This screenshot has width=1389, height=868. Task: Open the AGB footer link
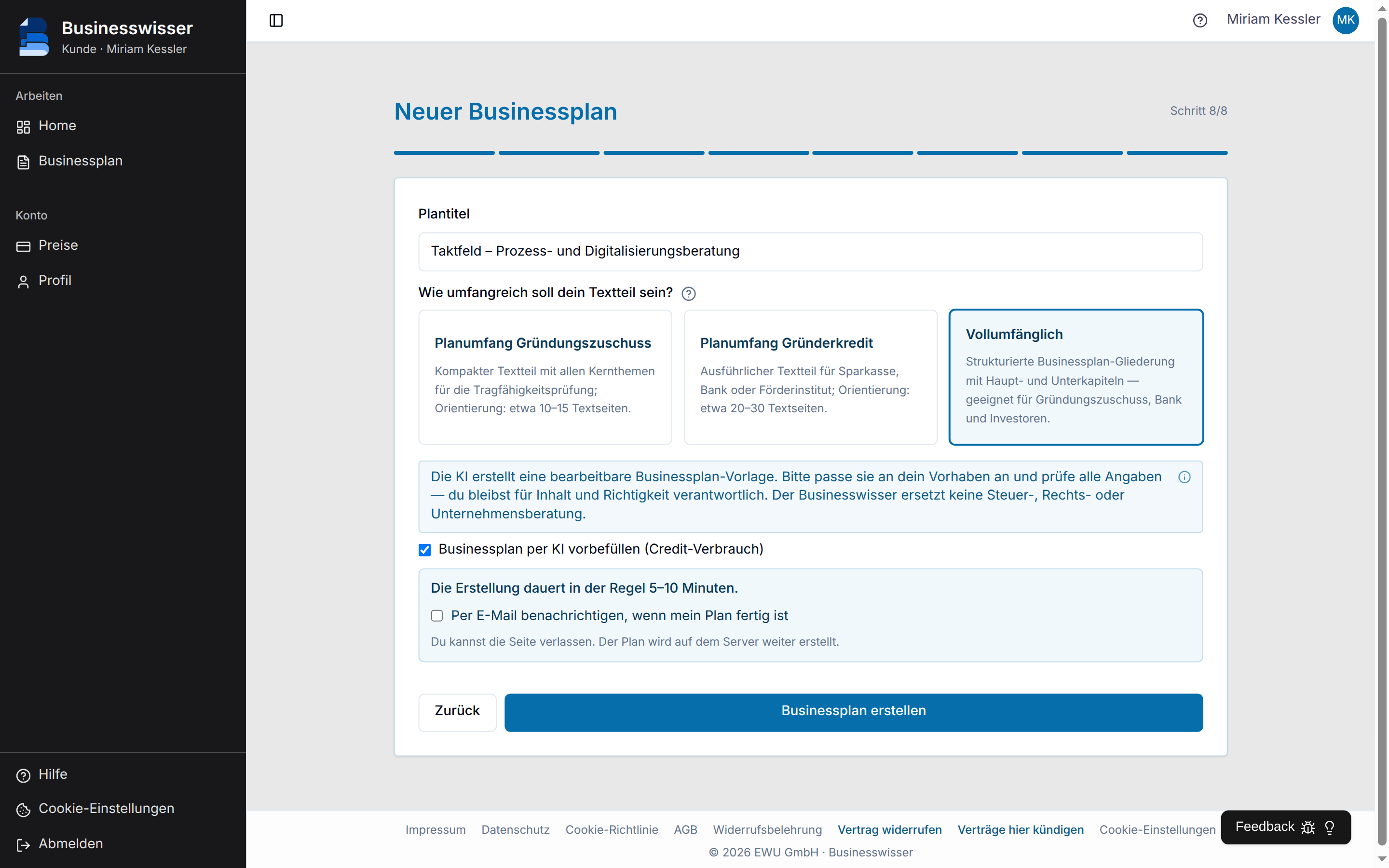685,829
